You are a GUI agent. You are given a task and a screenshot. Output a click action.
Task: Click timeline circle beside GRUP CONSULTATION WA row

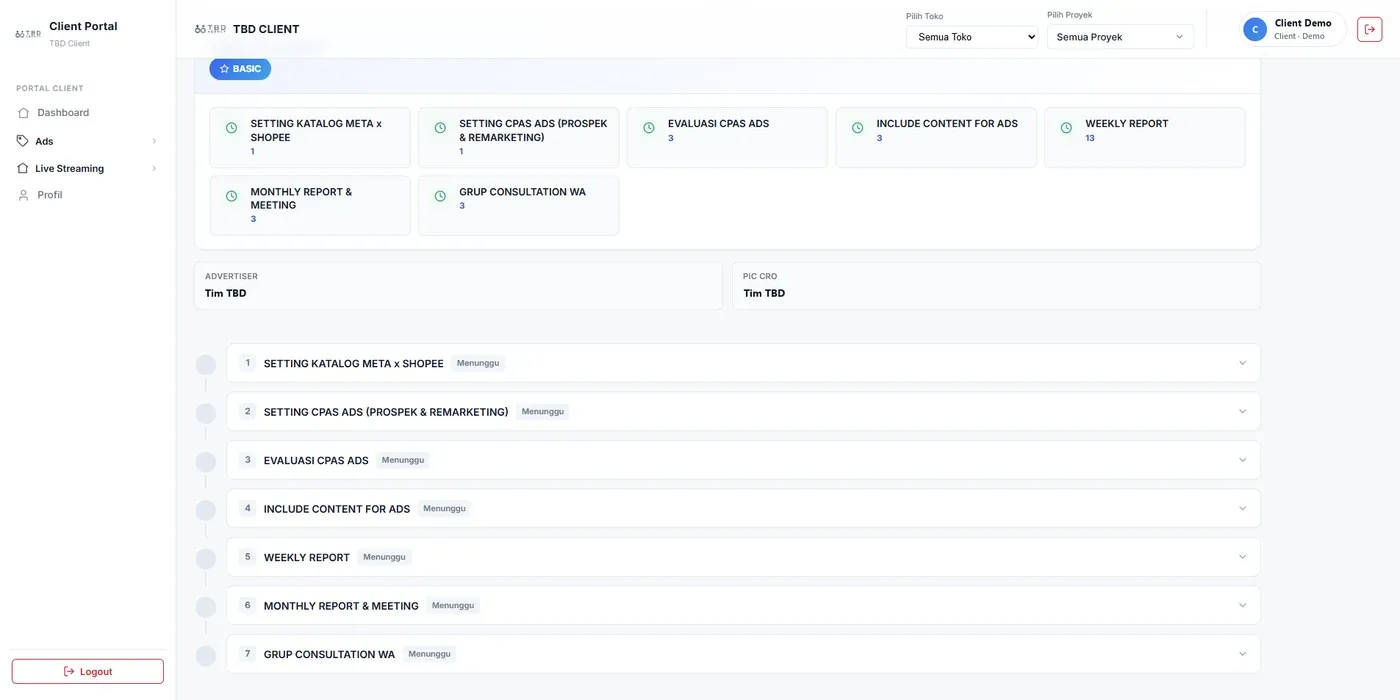(x=206, y=656)
